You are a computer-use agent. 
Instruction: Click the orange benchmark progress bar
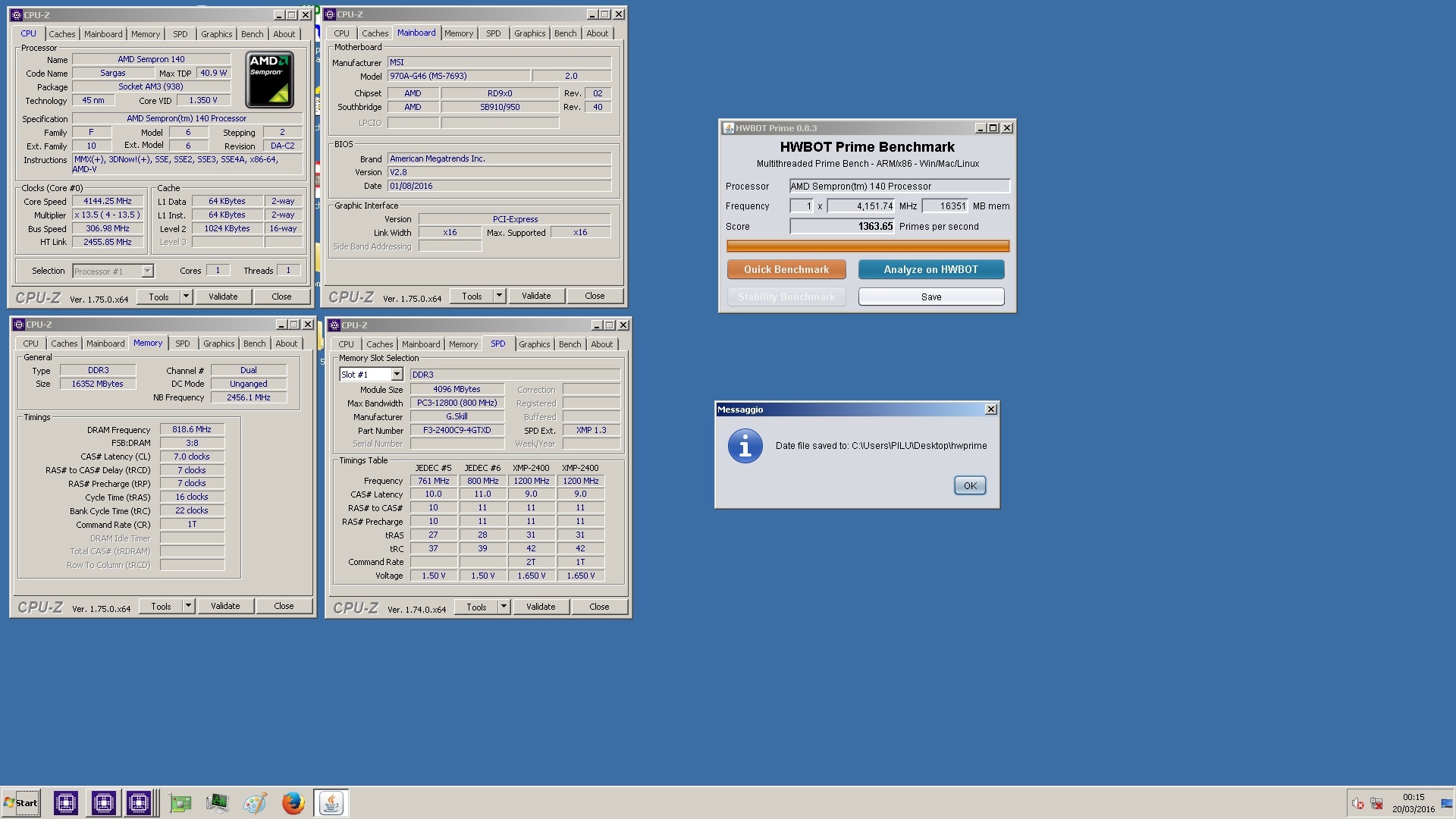coord(868,246)
